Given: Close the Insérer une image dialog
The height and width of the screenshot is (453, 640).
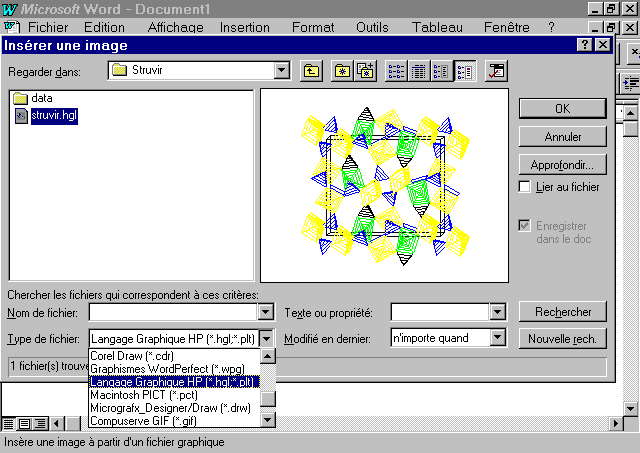Looking at the screenshot, I should [602, 44].
